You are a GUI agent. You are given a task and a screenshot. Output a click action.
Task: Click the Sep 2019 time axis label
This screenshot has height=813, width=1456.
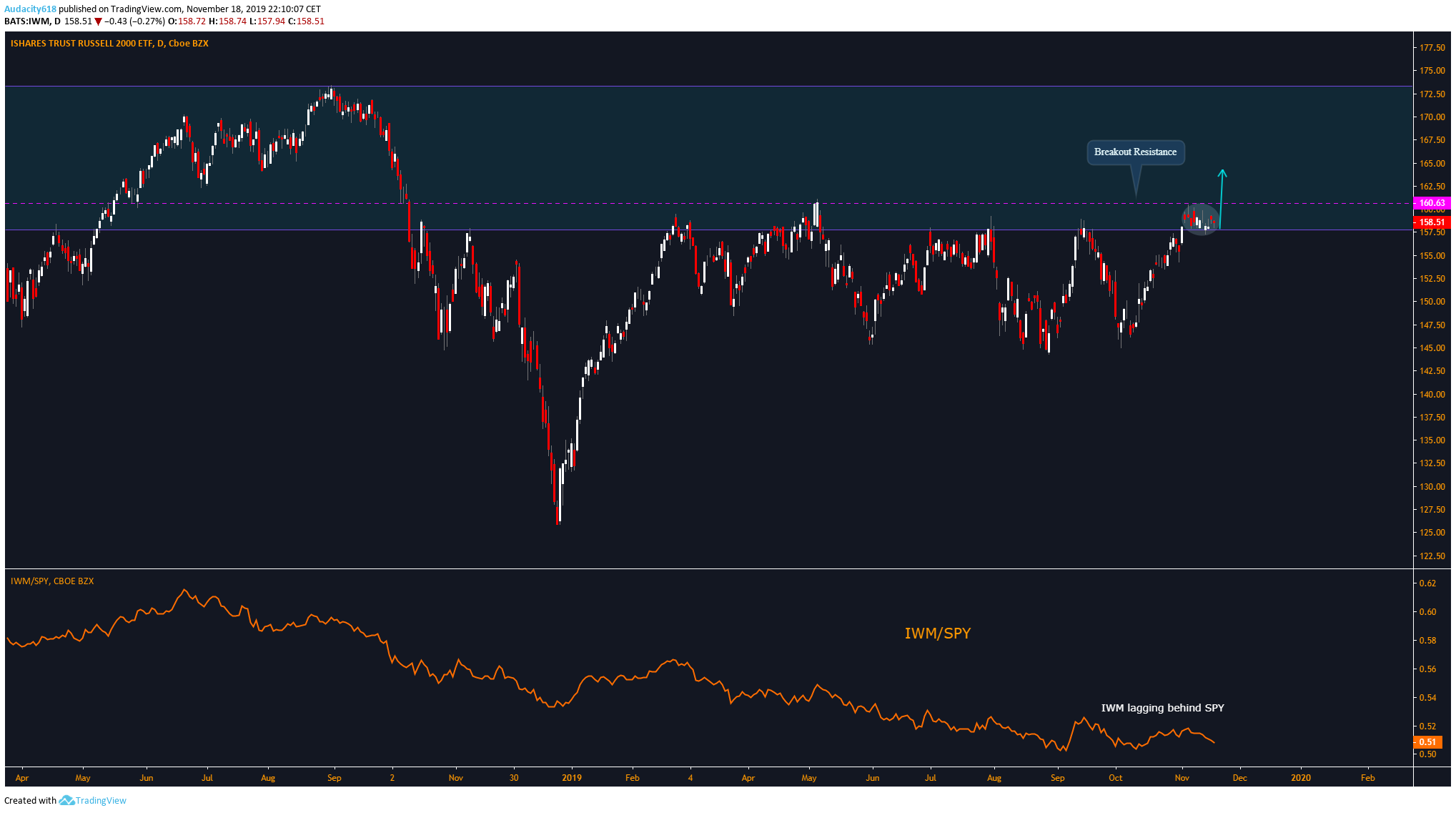(1058, 778)
